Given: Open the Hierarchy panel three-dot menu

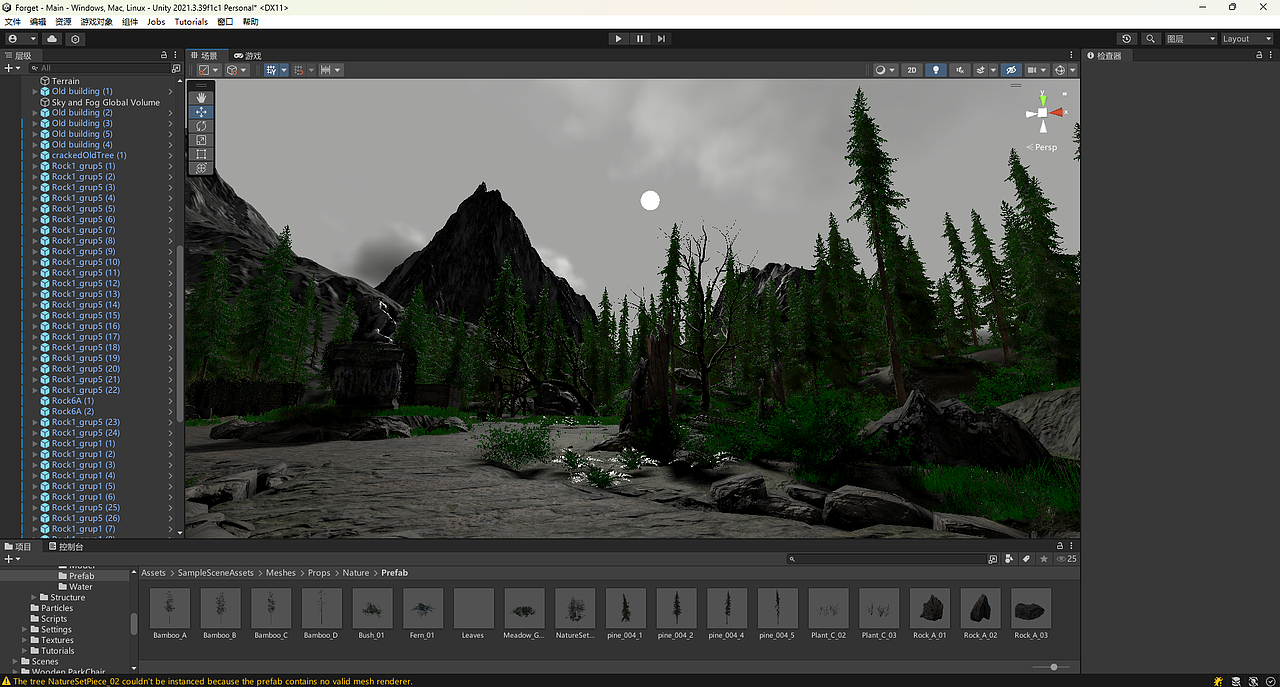Looking at the screenshot, I should tap(176, 55).
